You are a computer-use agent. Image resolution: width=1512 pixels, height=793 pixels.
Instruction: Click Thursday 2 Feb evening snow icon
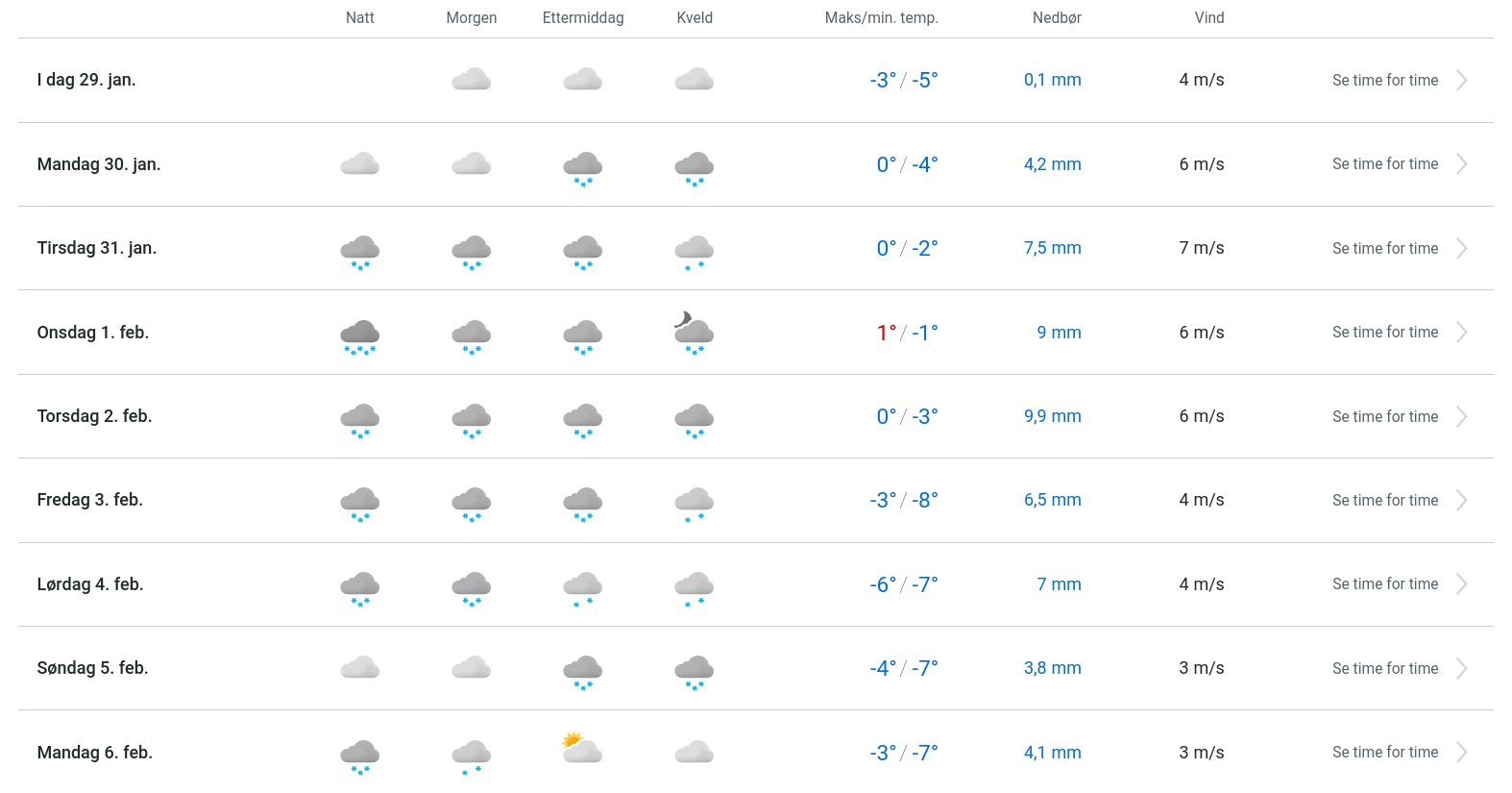coord(694,419)
